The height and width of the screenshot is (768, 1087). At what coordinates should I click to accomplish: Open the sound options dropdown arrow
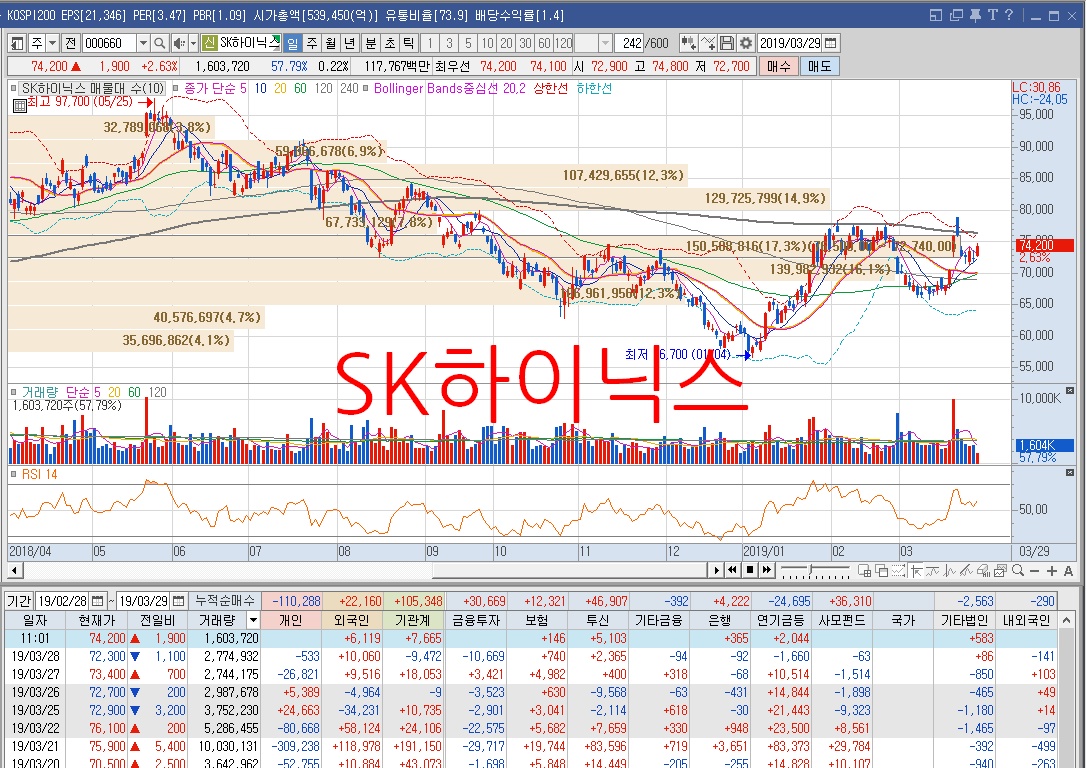(193, 43)
